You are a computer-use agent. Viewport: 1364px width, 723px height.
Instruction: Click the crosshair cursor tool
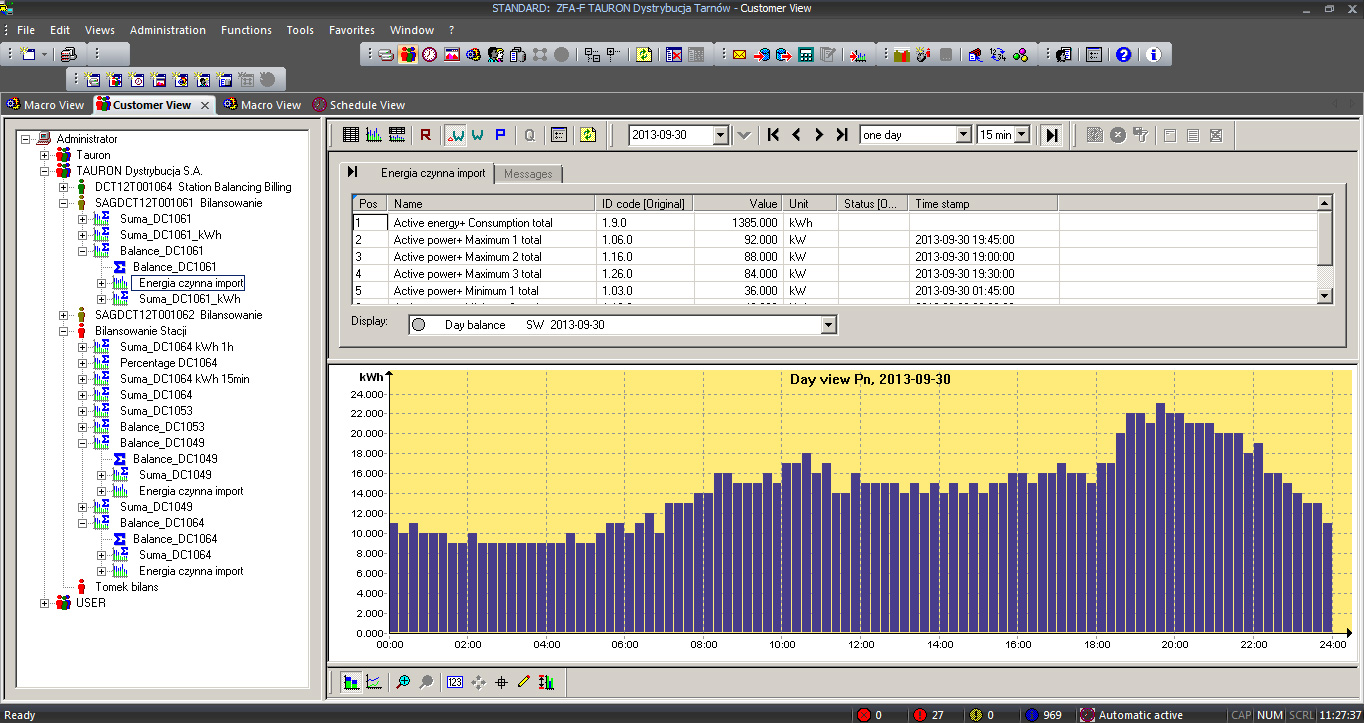[x=501, y=682]
